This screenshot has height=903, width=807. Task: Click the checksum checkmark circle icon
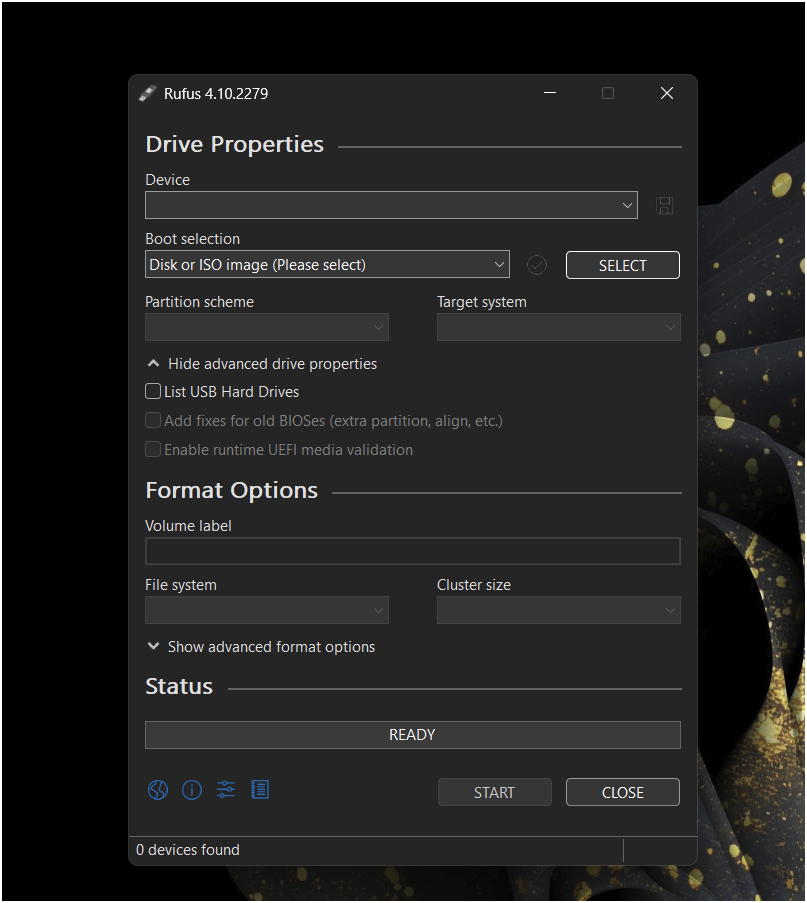pyautogui.click(x=537, y=265)
